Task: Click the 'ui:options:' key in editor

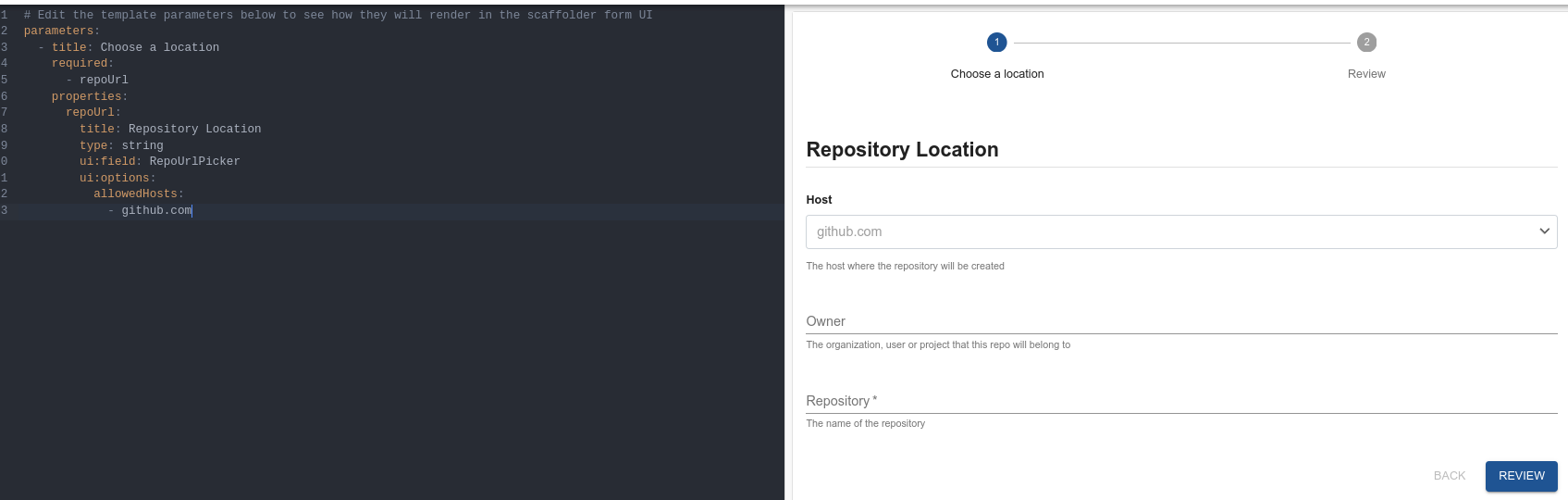Action: point(117,178)
